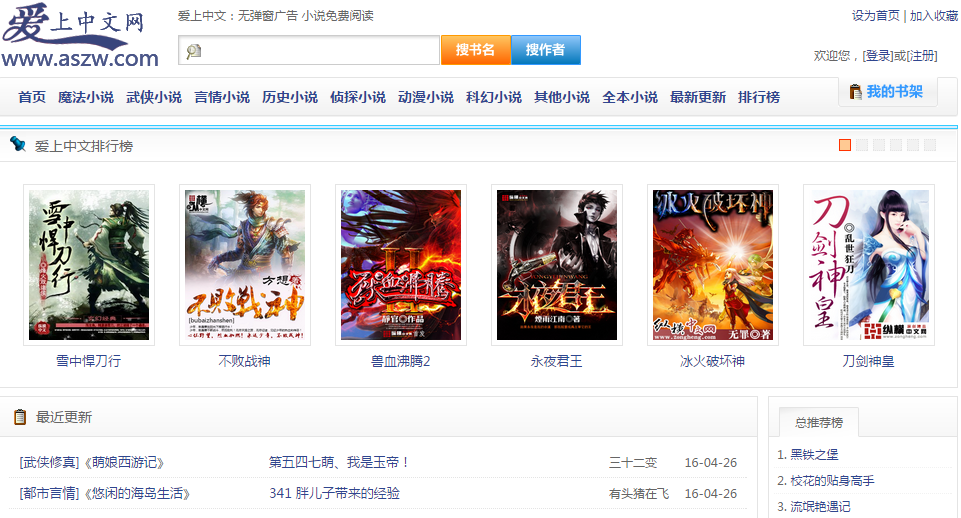This screenshot has width=961, height=518.
Task: Click the [武侠修真] category tag
Action: (50, 462)
